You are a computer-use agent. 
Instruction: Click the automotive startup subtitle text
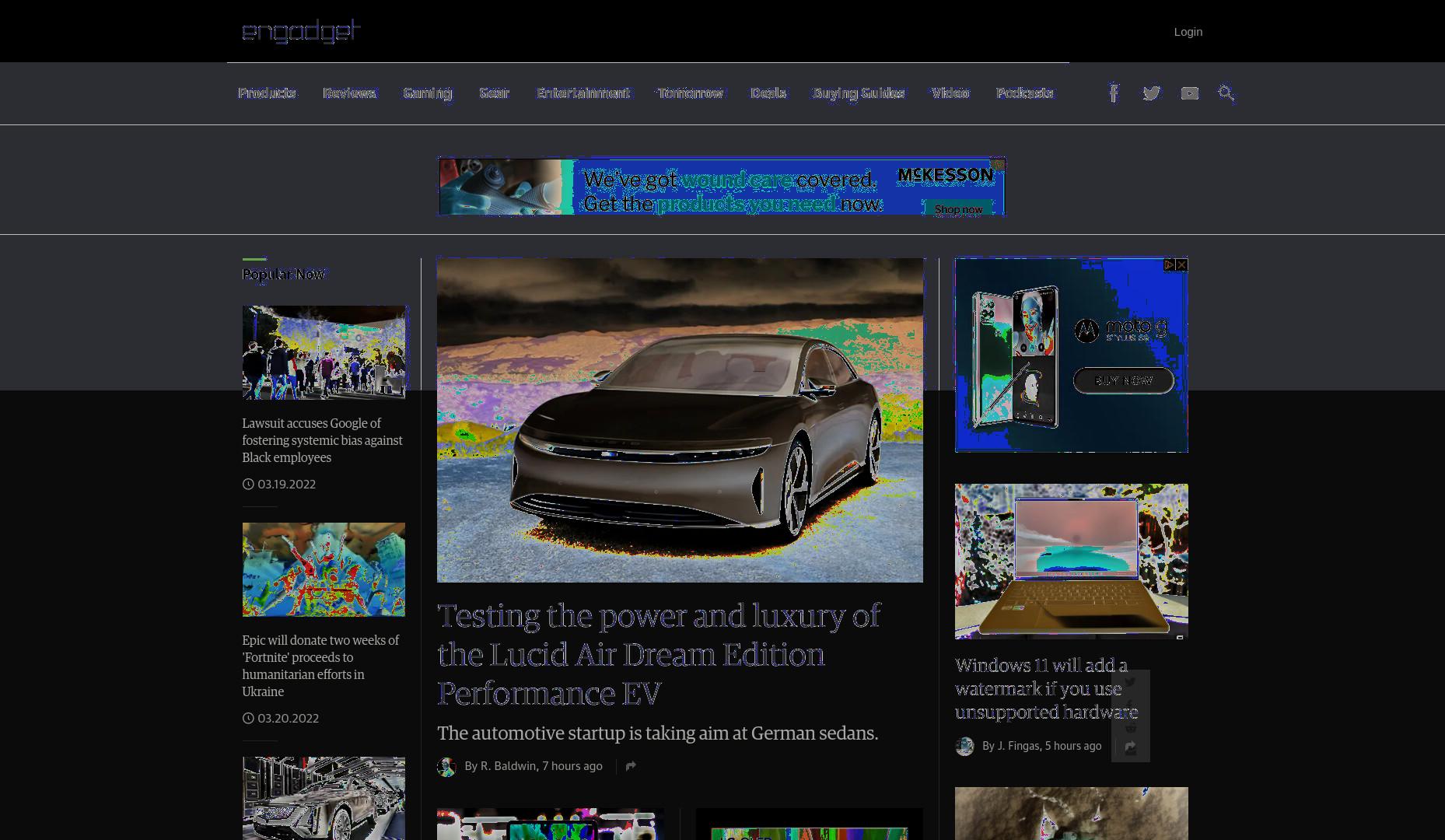(657, 733)
